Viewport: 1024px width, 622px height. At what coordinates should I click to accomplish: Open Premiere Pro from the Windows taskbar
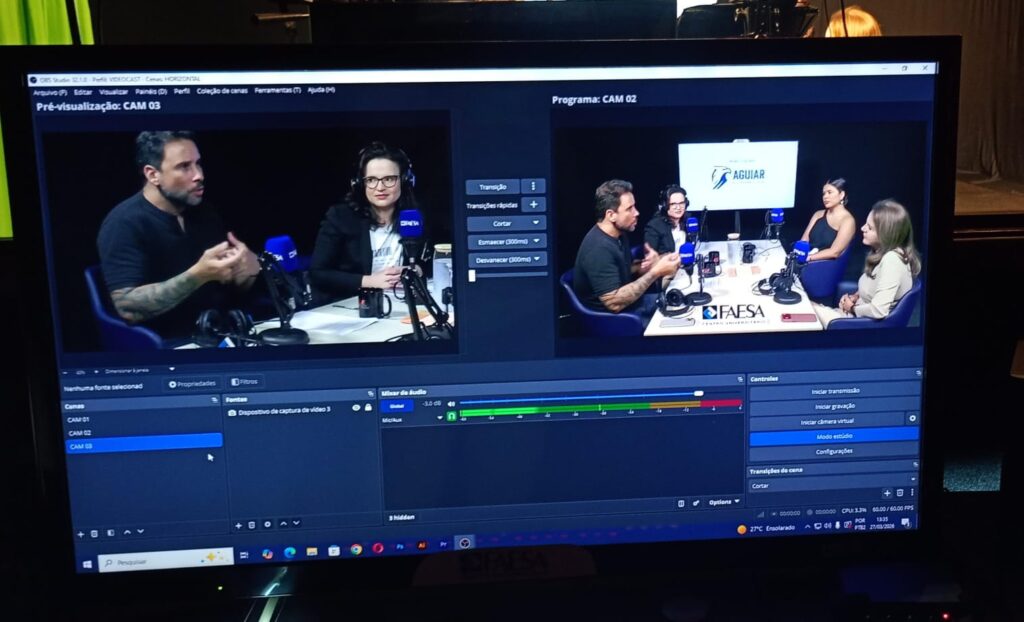click(444, 546)
